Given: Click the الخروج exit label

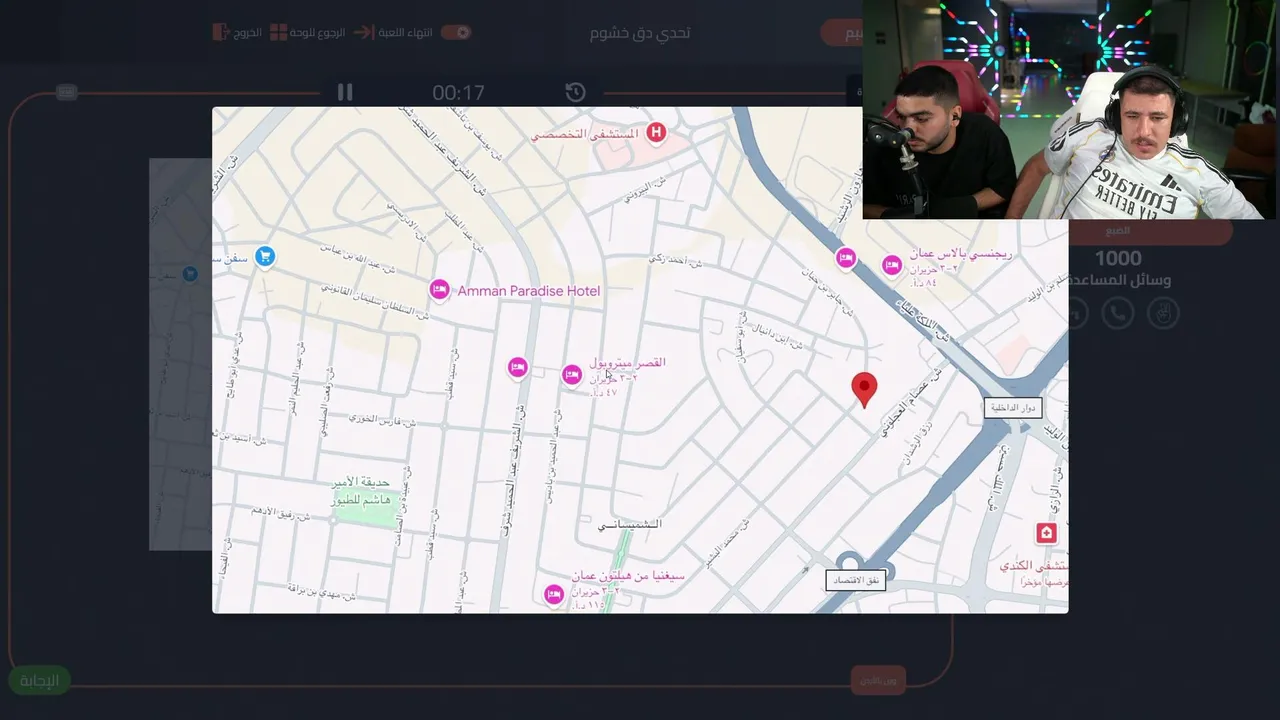Looking at the screenshot, I should pyautogui.click(x=248, y=32).
